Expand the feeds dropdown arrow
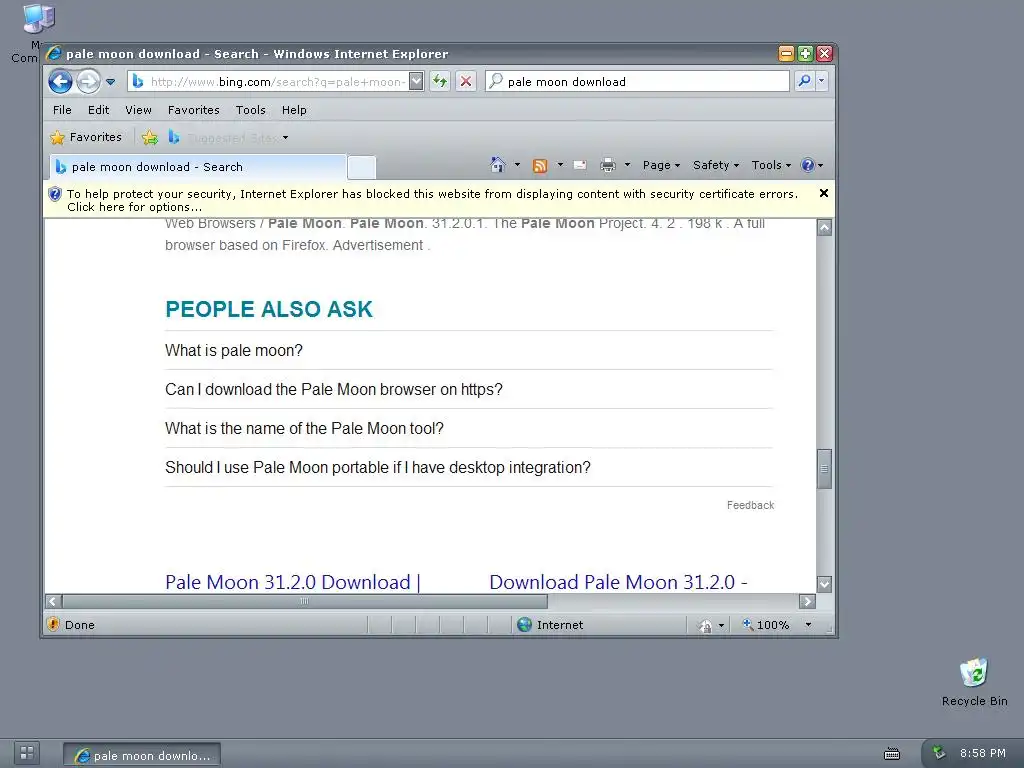The height and width of the screenshot is (768, 1024). pyautogui.click(x=560, y=165)
